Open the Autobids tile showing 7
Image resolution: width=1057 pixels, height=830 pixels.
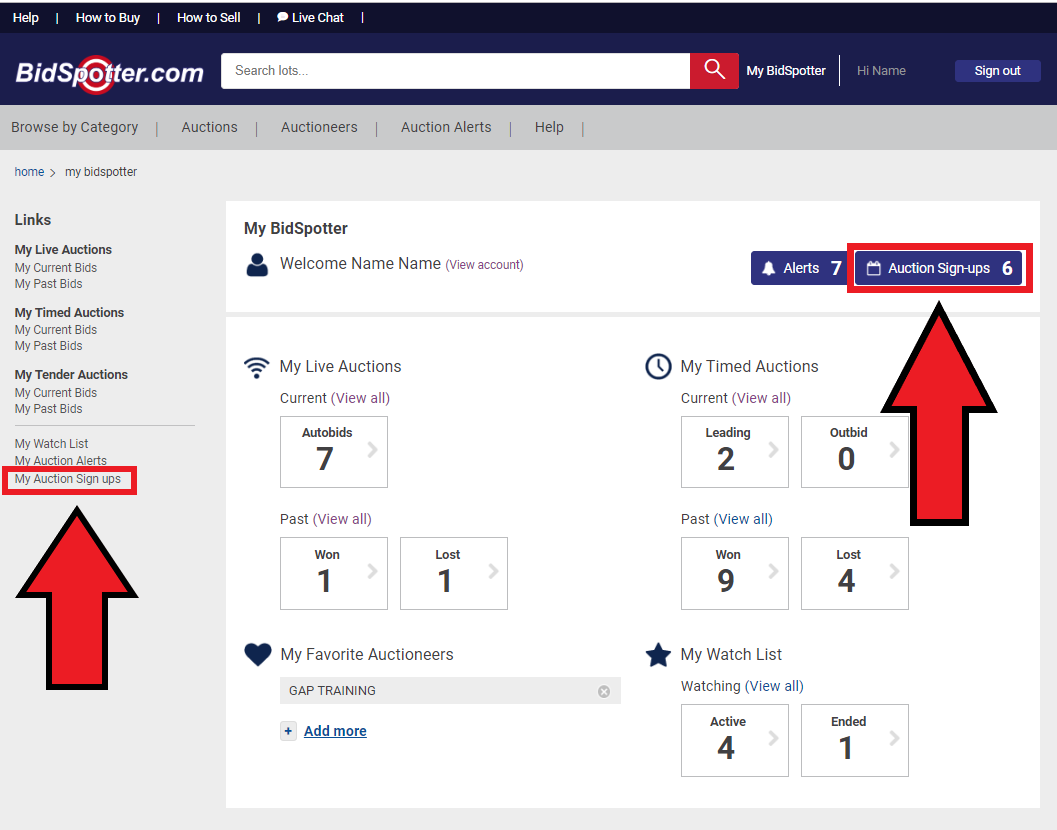click(334, 452)
